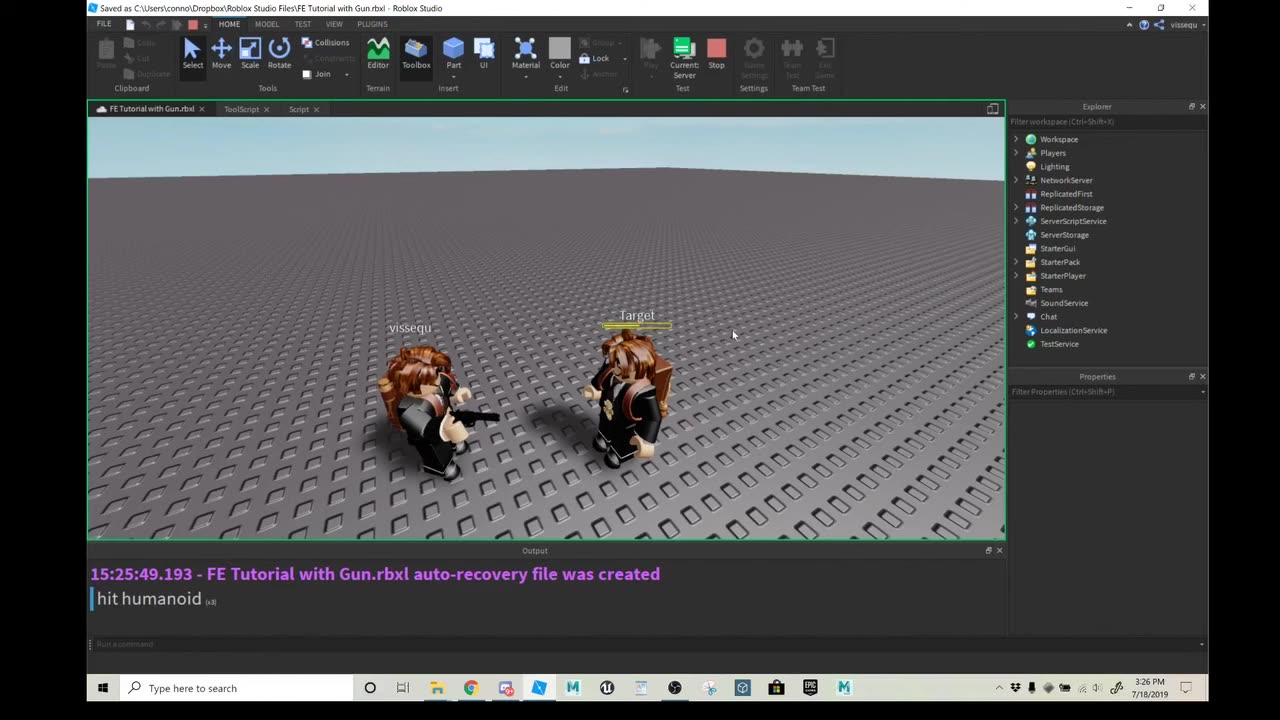Expand the ServerScriptService tree node

(x=1016, y=221)
